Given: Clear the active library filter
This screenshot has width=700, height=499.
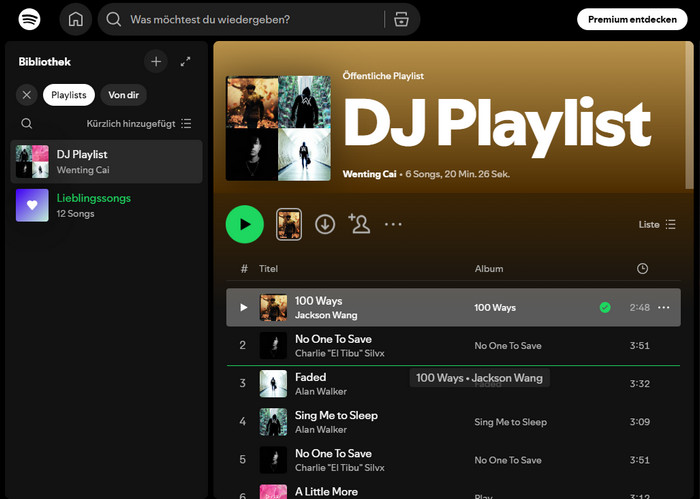Looking at the screenshot, I should coord(27,95).
